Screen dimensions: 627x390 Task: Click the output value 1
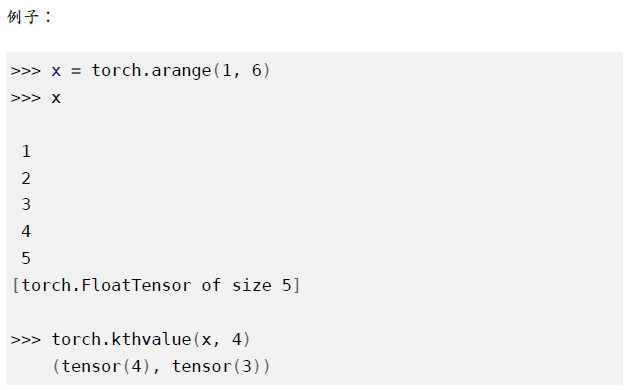coord(26,152)
